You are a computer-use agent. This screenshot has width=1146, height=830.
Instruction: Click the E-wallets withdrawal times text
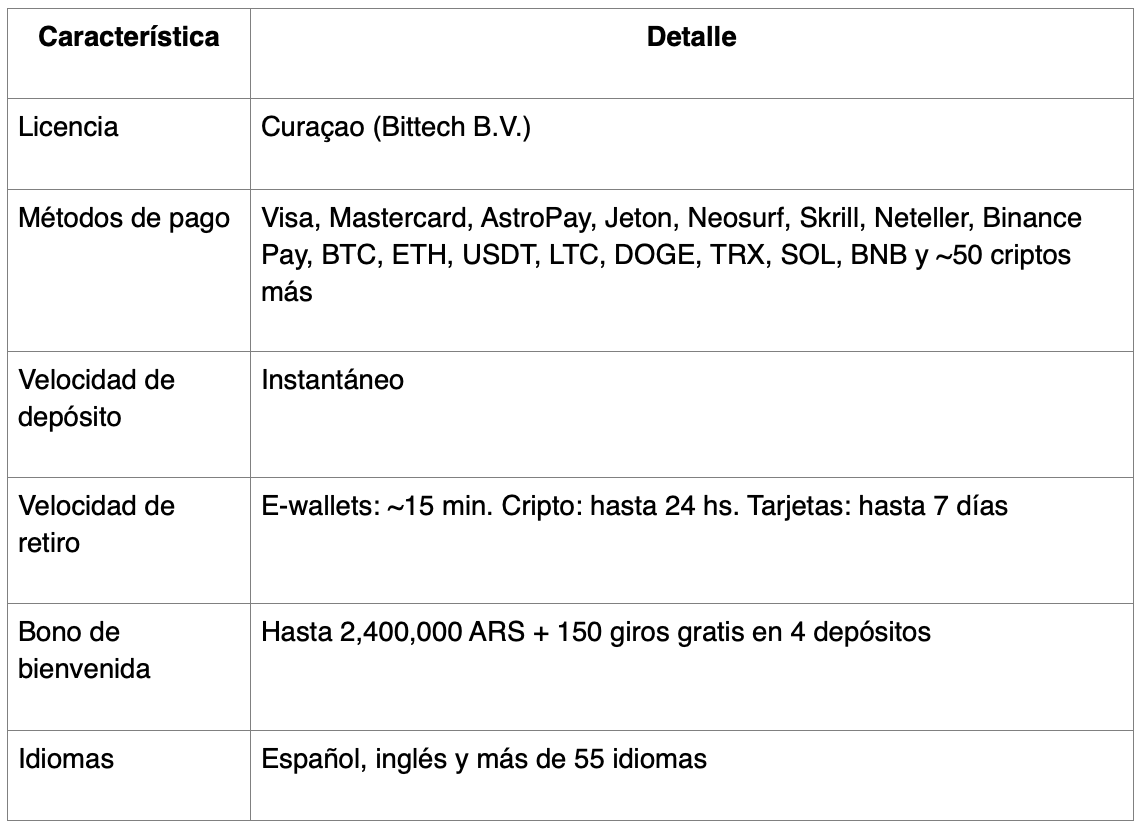[634, 507]
